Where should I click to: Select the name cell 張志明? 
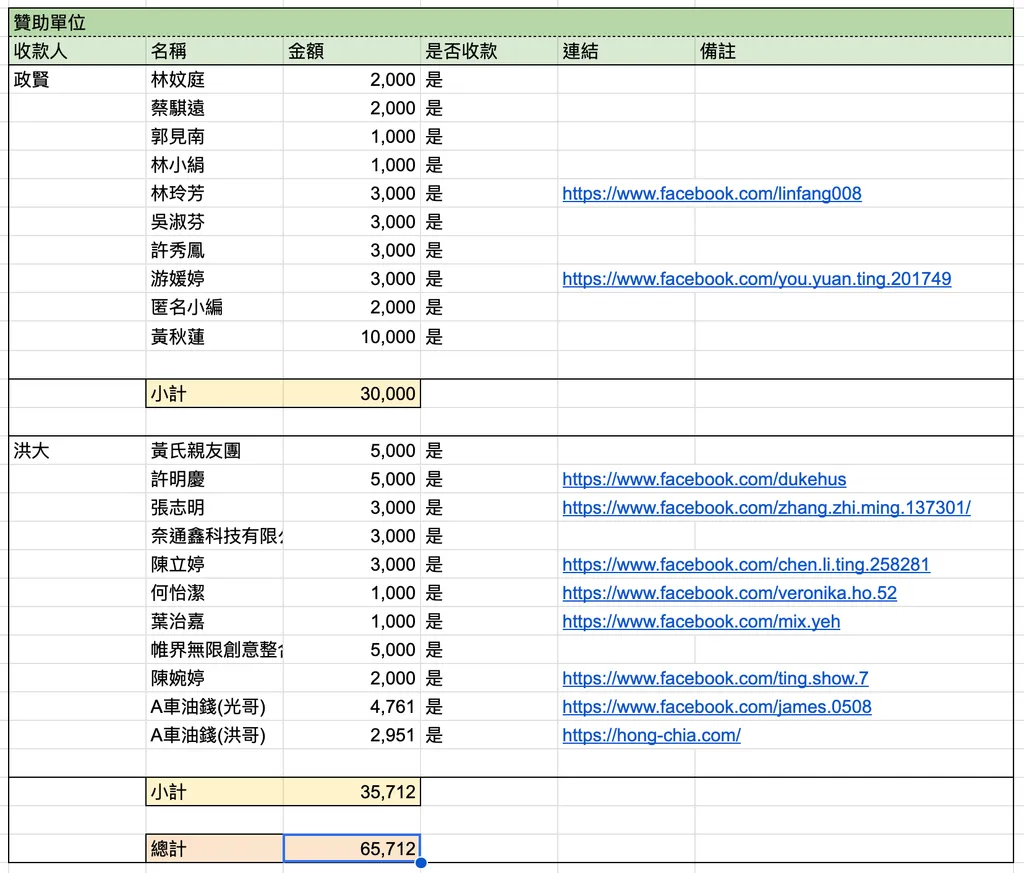(x=214, y=508)
